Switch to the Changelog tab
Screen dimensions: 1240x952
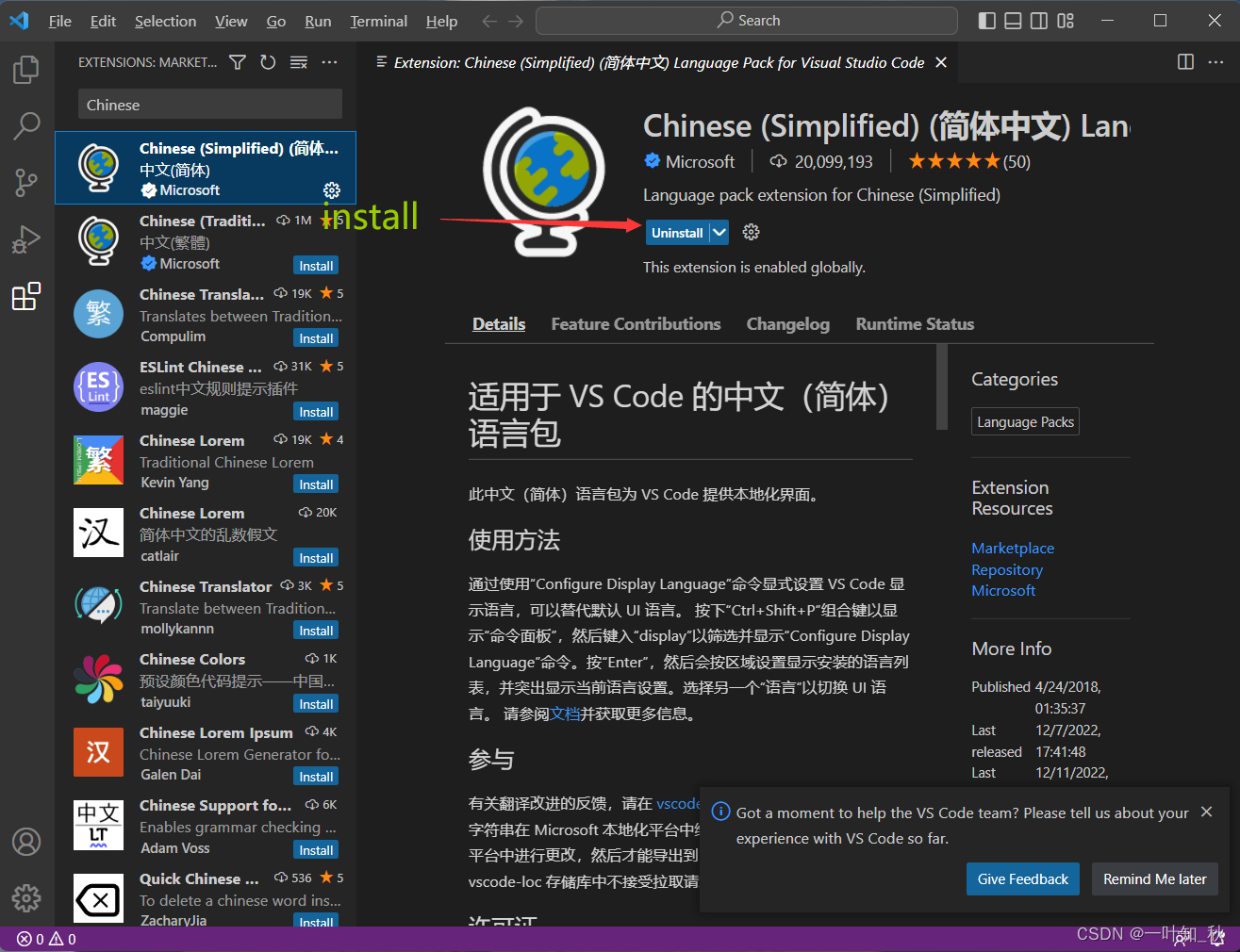[x=788, y=324]
